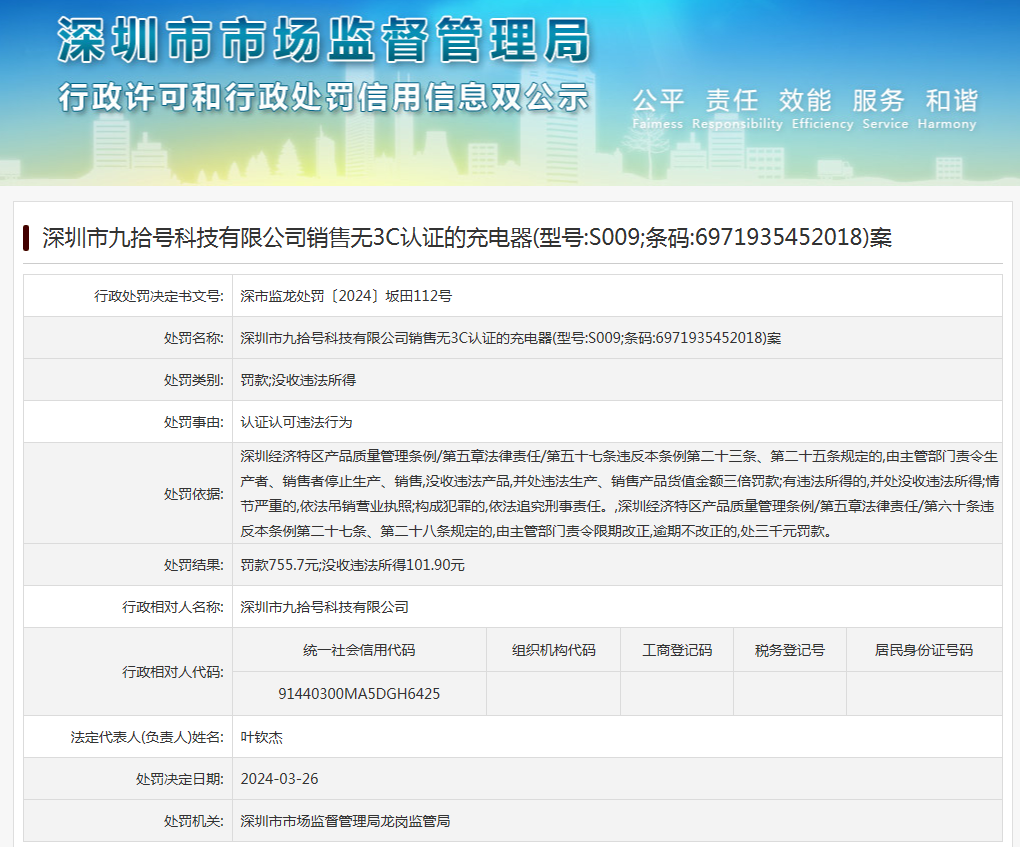Click the 处罚决定日期 label
Viewport: 1020px width, 847px height.
[x=180, y=779]
